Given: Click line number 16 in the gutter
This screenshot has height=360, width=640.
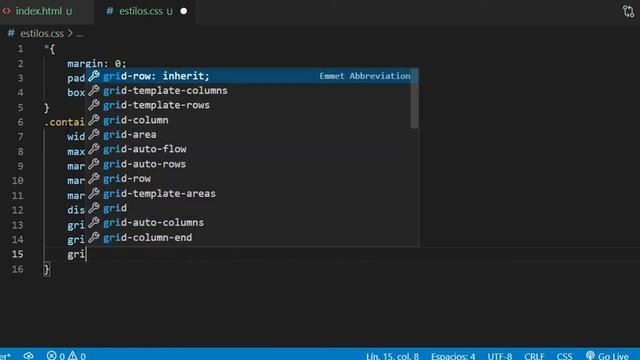Looking at the screenshot, I should (x=17, y=269).
